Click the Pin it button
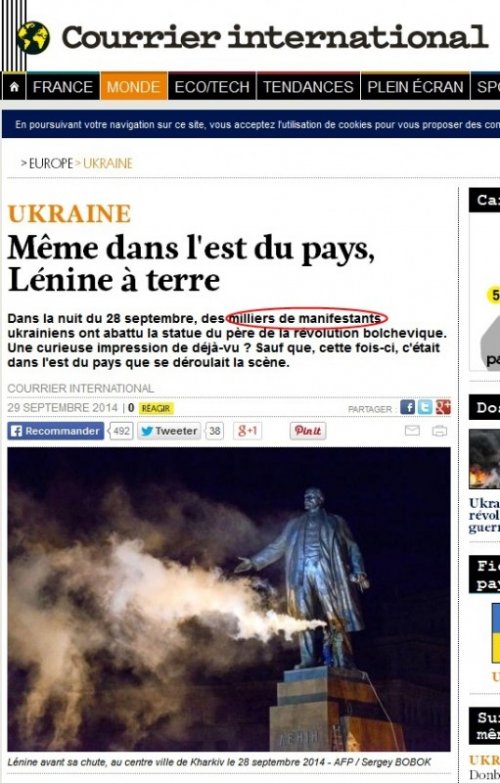Screen dimensions: 500x783 308,430
